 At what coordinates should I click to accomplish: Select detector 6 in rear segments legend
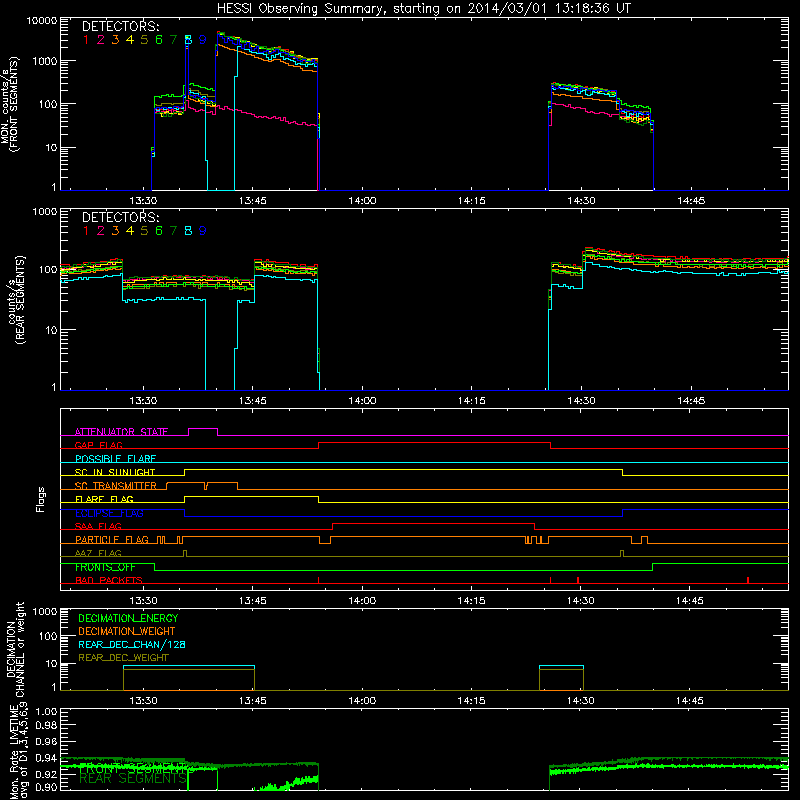[159, 231]
